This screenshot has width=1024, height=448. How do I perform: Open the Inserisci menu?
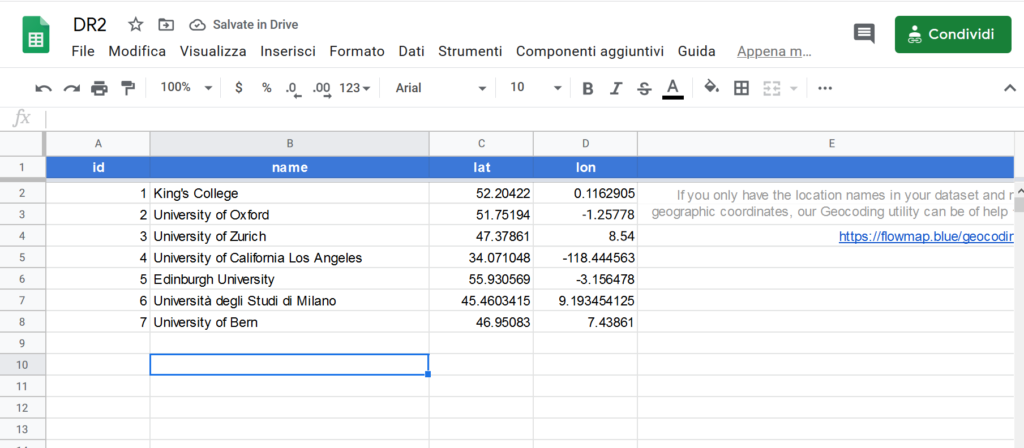pyautogui.click(x=288, y=51)
